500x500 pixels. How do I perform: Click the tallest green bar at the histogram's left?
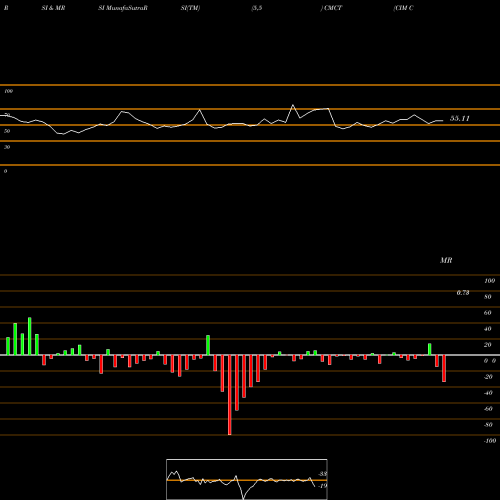(x=29, y=336)
